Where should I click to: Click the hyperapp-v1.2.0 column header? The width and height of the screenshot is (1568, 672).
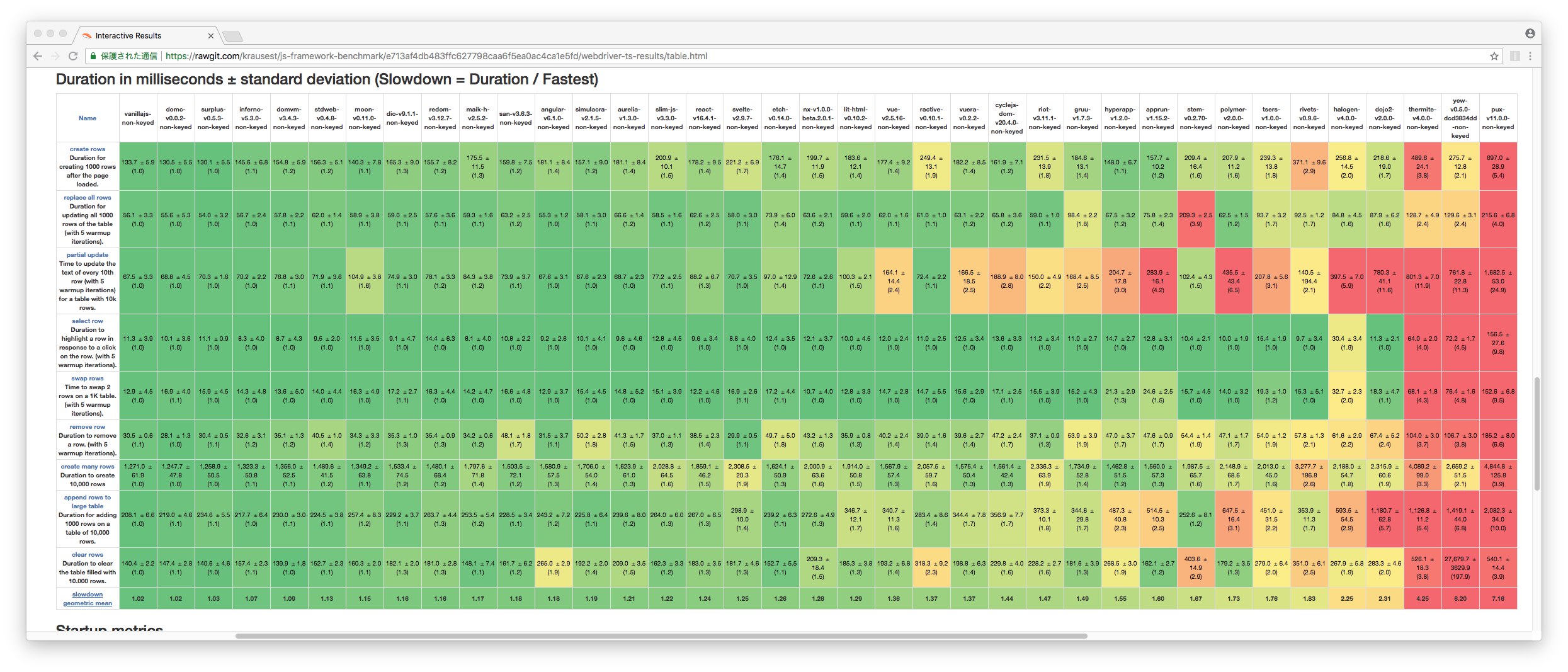coord(1120,118)
